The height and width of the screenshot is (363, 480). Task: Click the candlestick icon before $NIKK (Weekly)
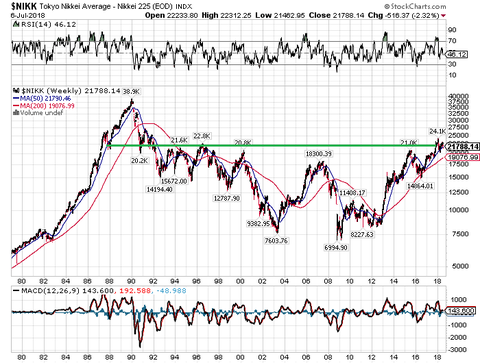(16, 91)
